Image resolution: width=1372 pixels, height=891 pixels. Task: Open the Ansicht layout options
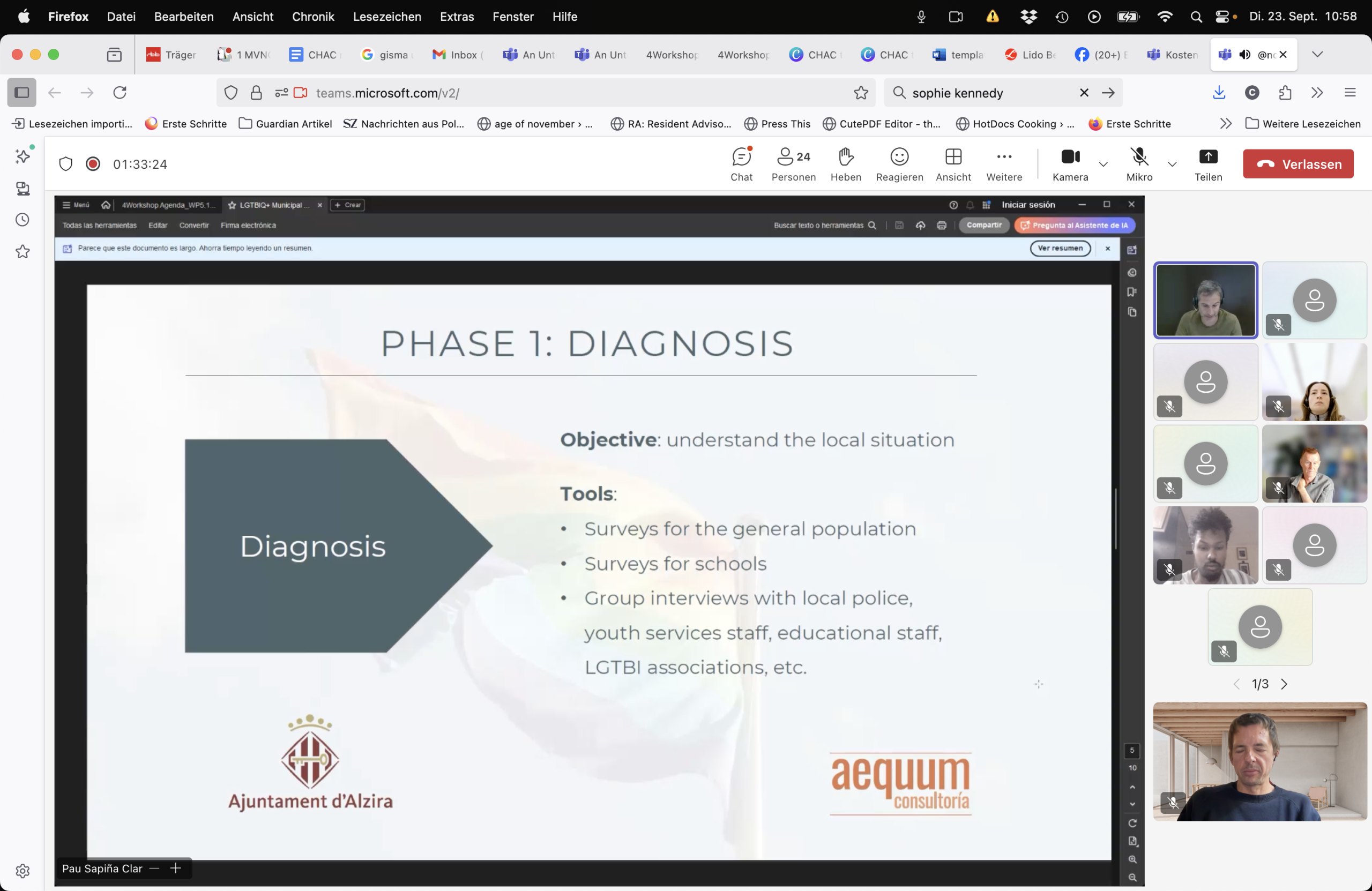point(953,163)
